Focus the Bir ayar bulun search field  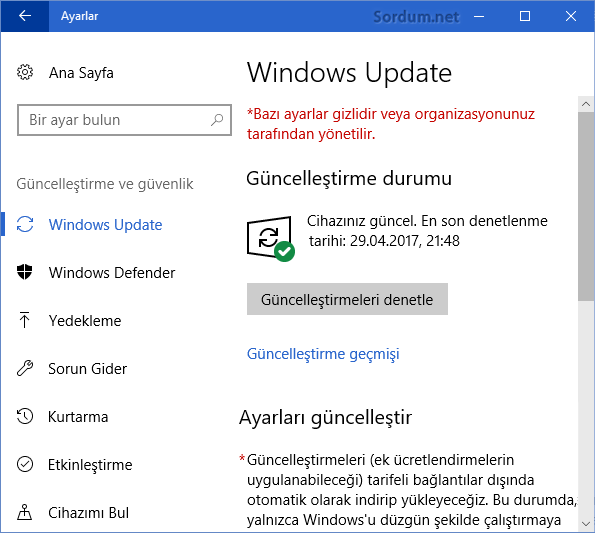tap(124, 120)
